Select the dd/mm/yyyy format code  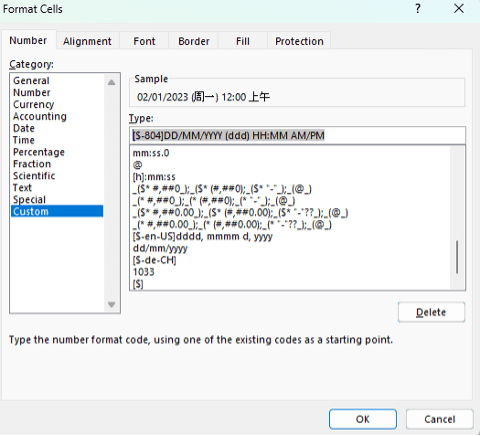coord(160,248)
